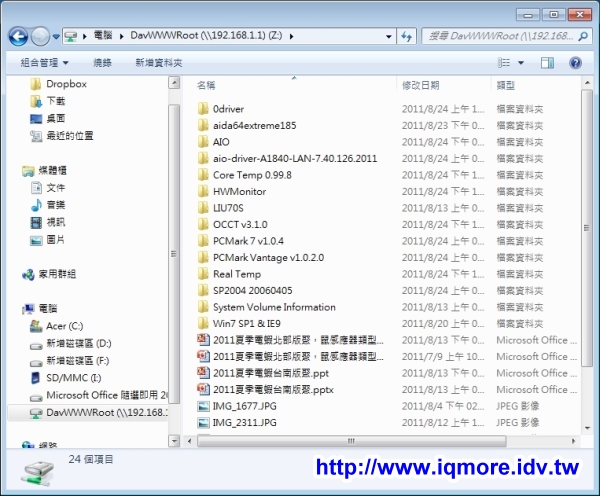The image size is (600, 496).
Task: Select the HWMonitor folder icon
Action: [203, 191]
